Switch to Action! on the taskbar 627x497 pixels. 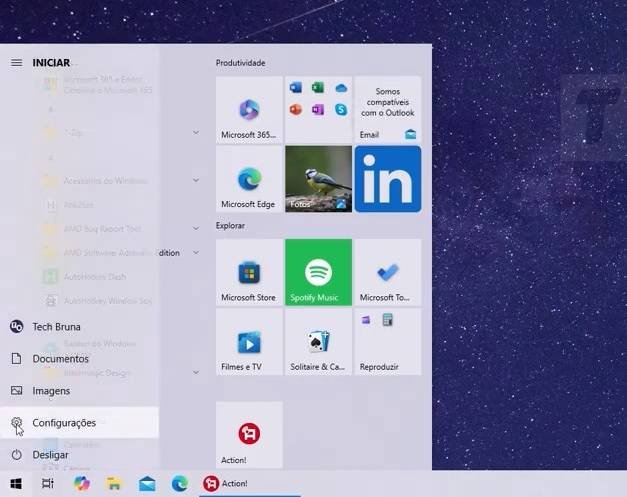pyautogui.click(x=250, y=484)
